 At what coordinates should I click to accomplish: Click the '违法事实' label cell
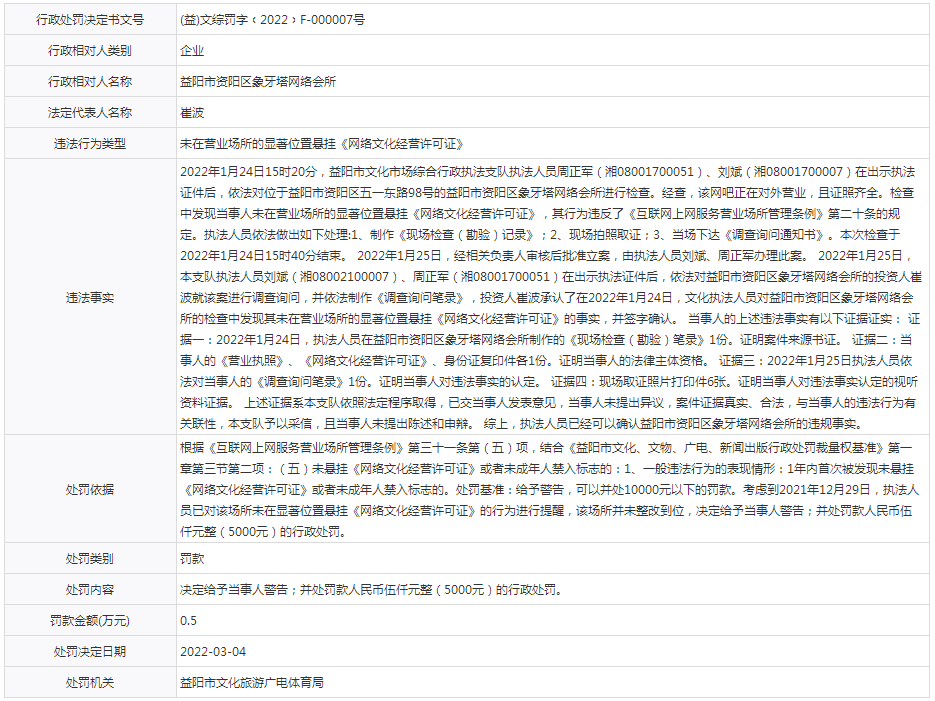tap(90, 297)
